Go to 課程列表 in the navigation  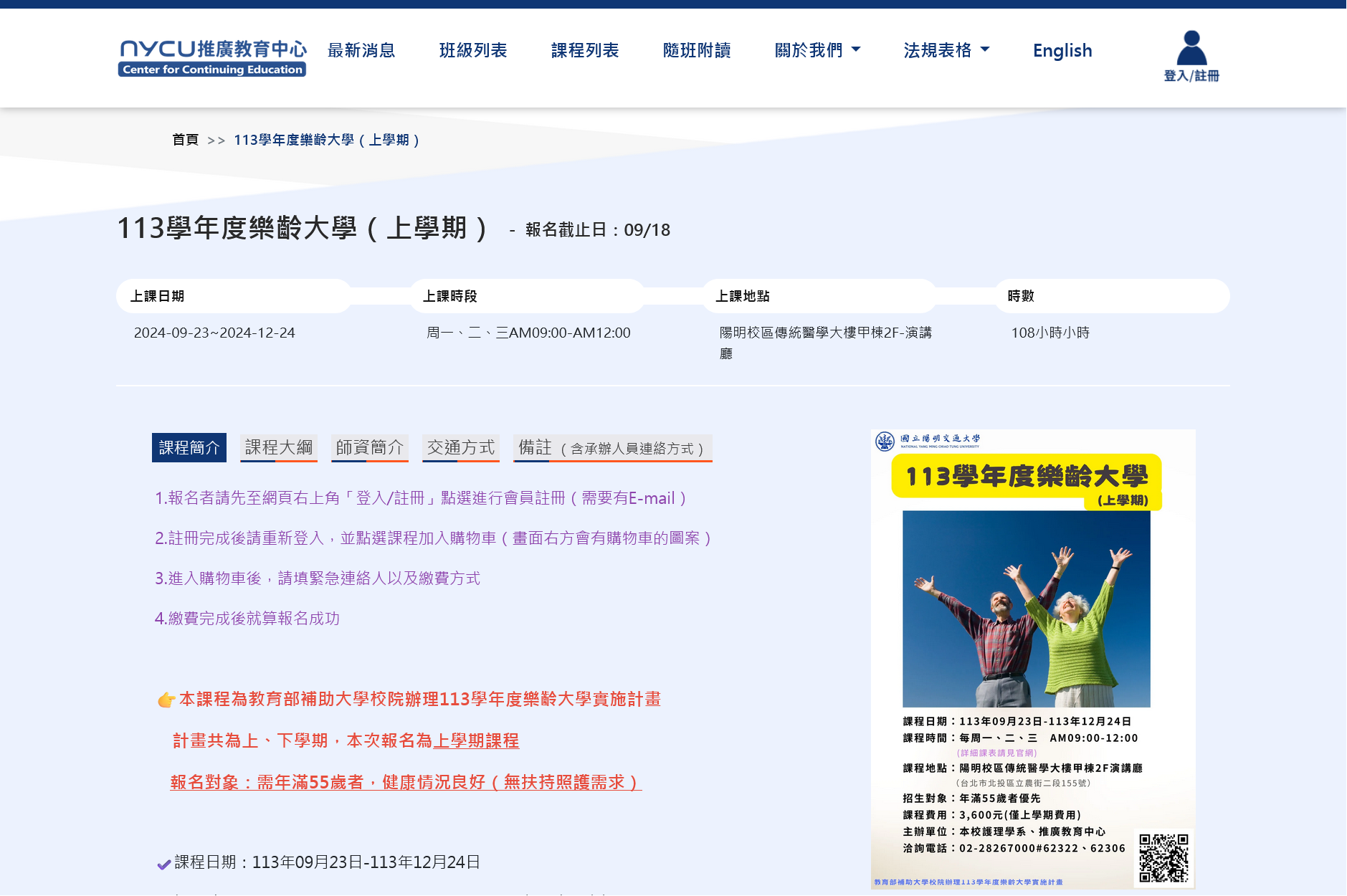(585, 50)
